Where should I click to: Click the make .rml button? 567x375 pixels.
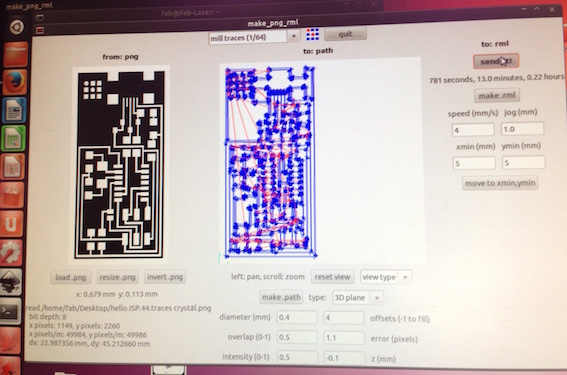[497, 95]
